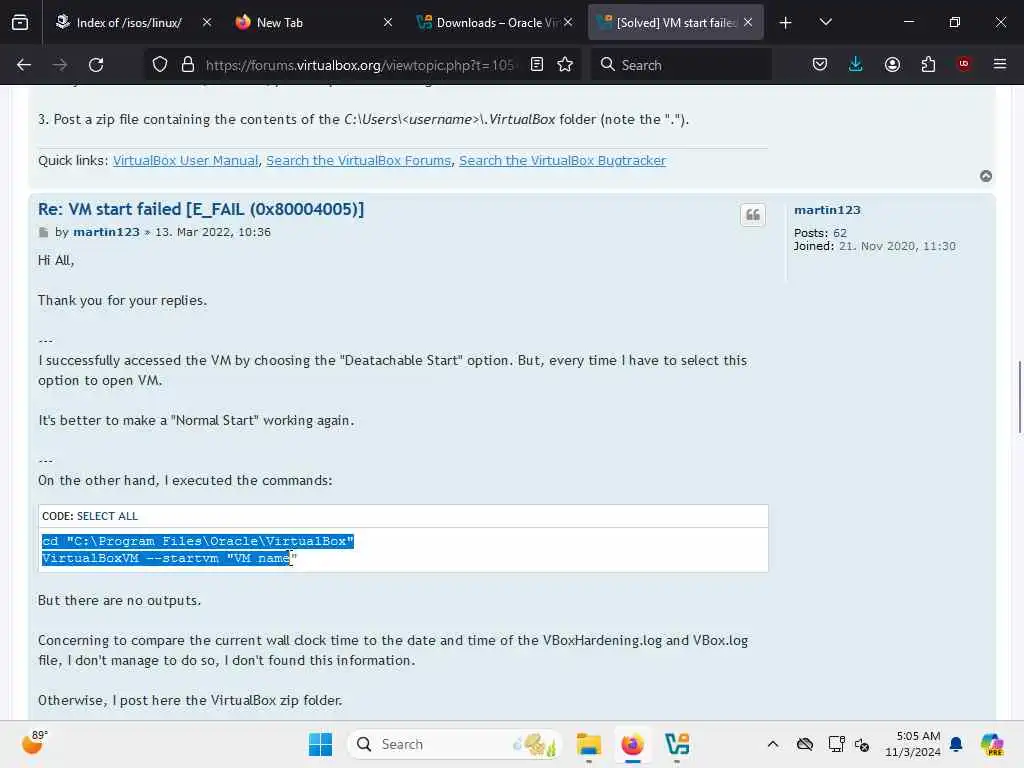Open a new browser tab
The width and height of the screenshot is (1024, 768).
click(786, 23)
